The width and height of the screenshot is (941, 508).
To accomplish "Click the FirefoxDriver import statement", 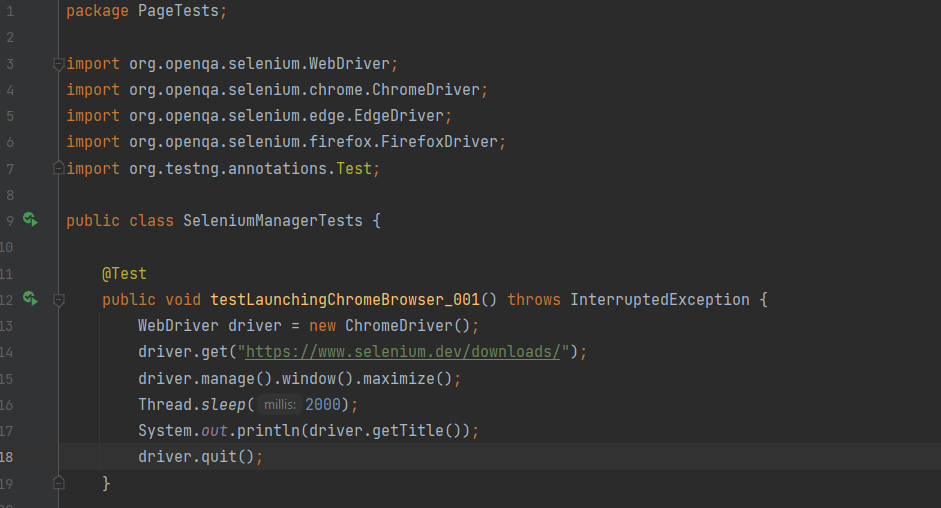I will [x=286, y=142].
